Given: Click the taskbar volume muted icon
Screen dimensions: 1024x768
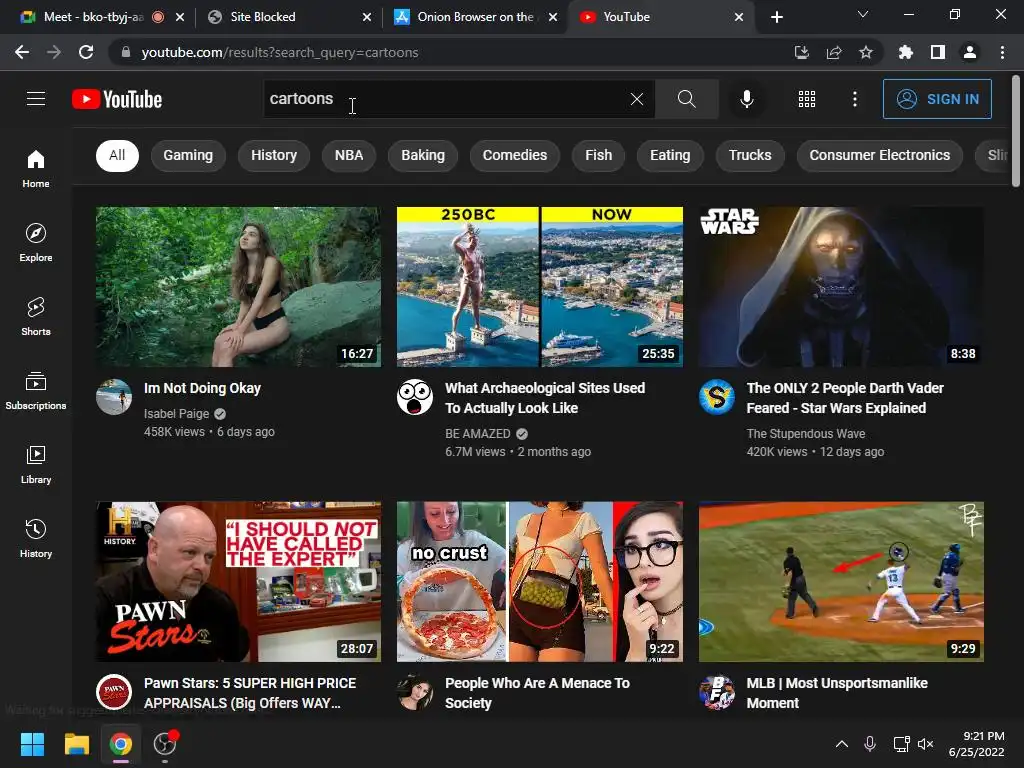Looking at the screenshot, I should [x=925, y=744].
